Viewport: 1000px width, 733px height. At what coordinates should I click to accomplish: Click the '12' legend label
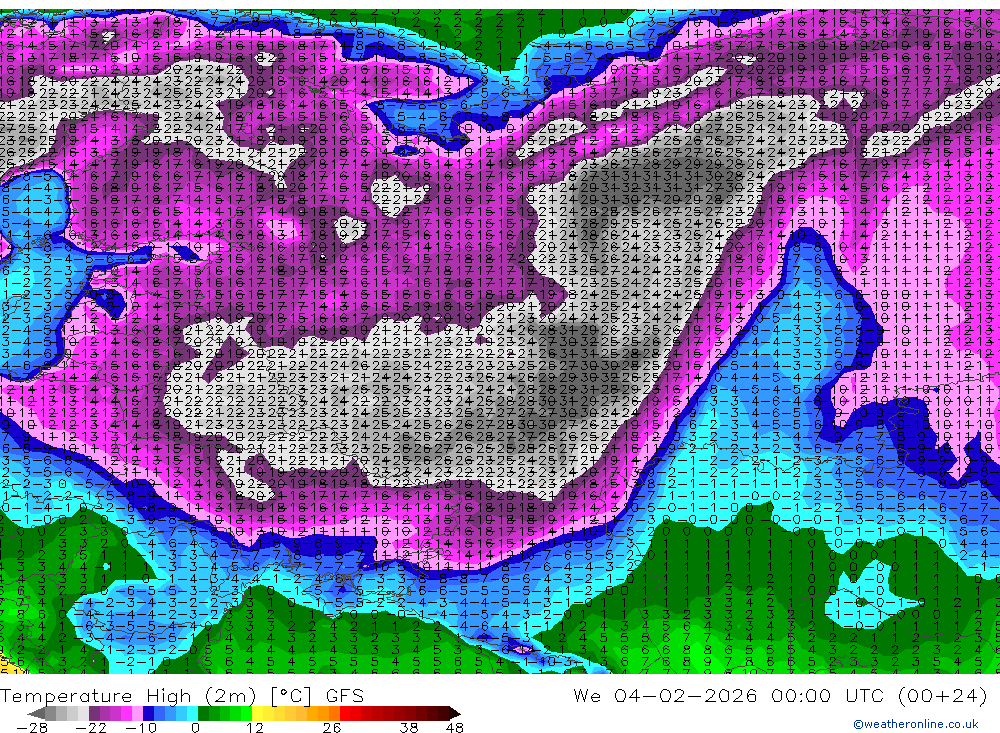pyautogui.click(x=255, y=728)
